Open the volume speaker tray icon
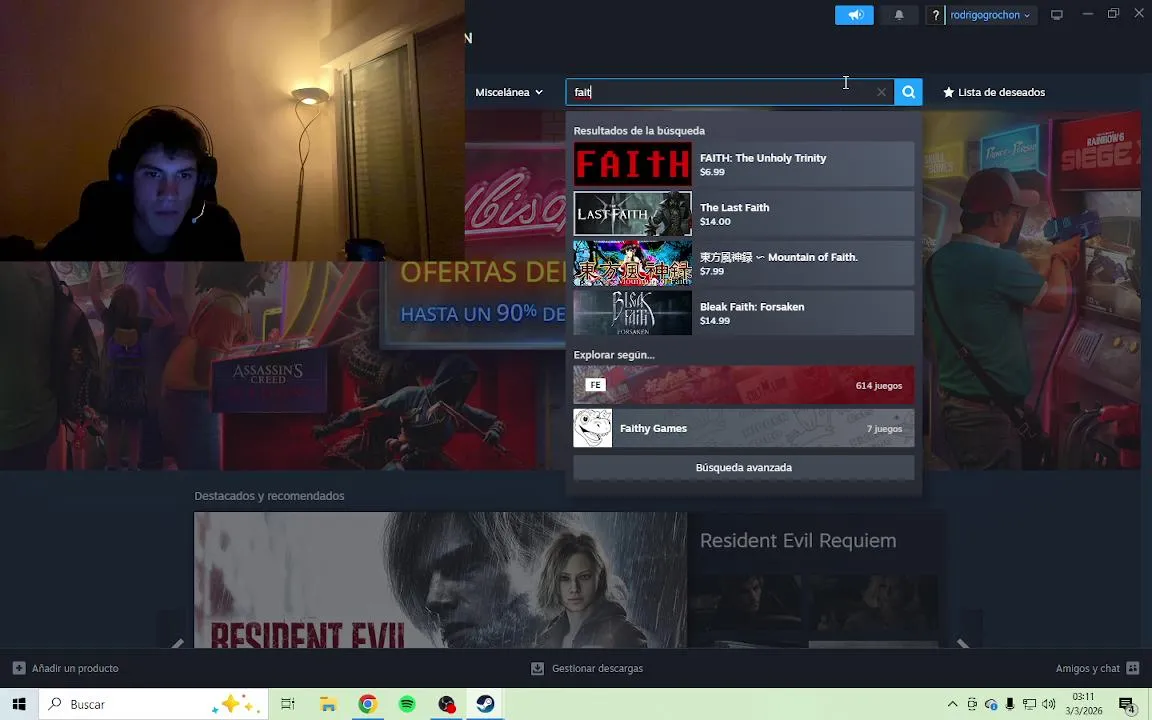Viewport: 1152px width, 720px height. click(1048, 704)
